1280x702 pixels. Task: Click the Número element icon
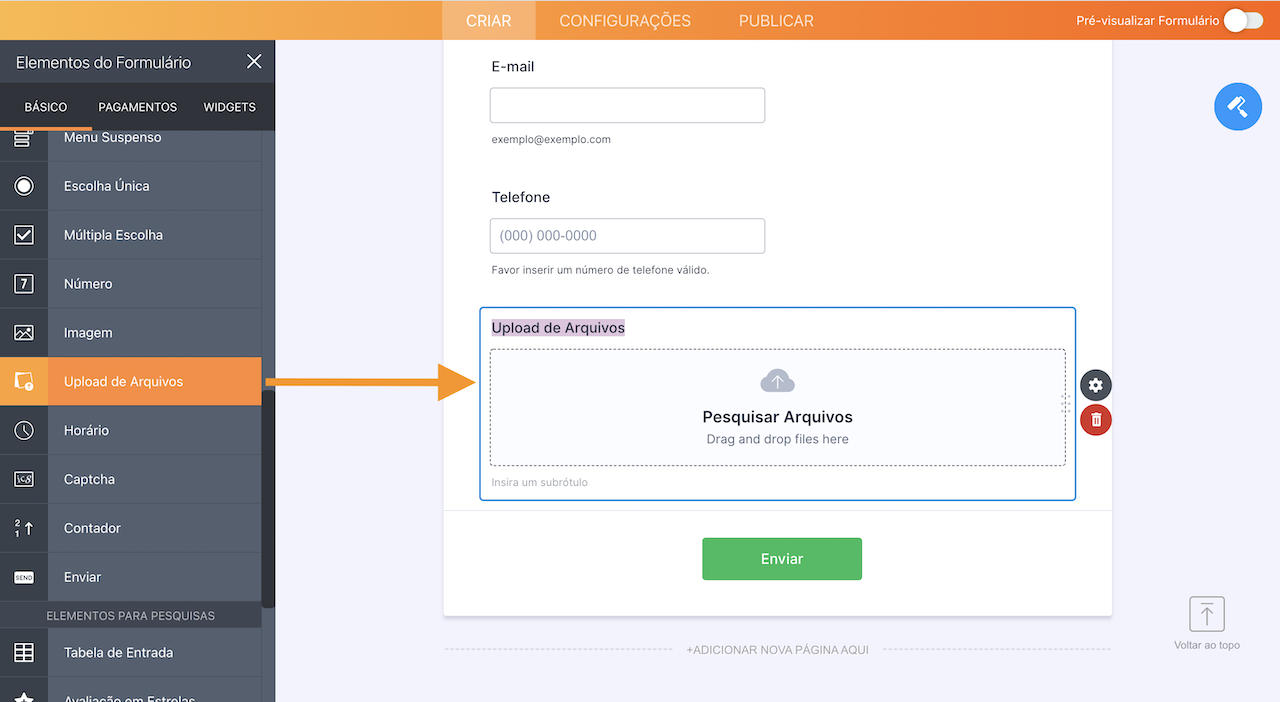(x=24, y=284)
